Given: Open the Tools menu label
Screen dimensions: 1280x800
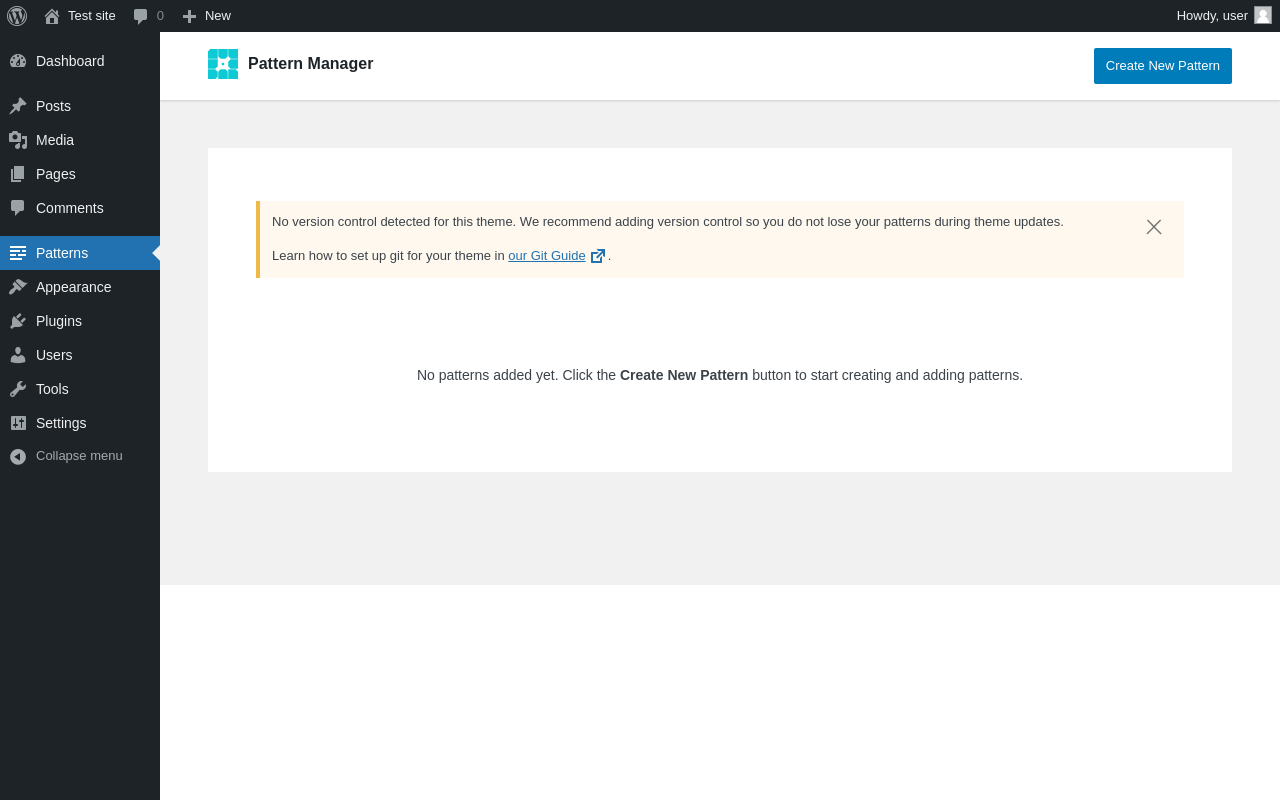Looking at the screenshot, I should tap(52, 389).
